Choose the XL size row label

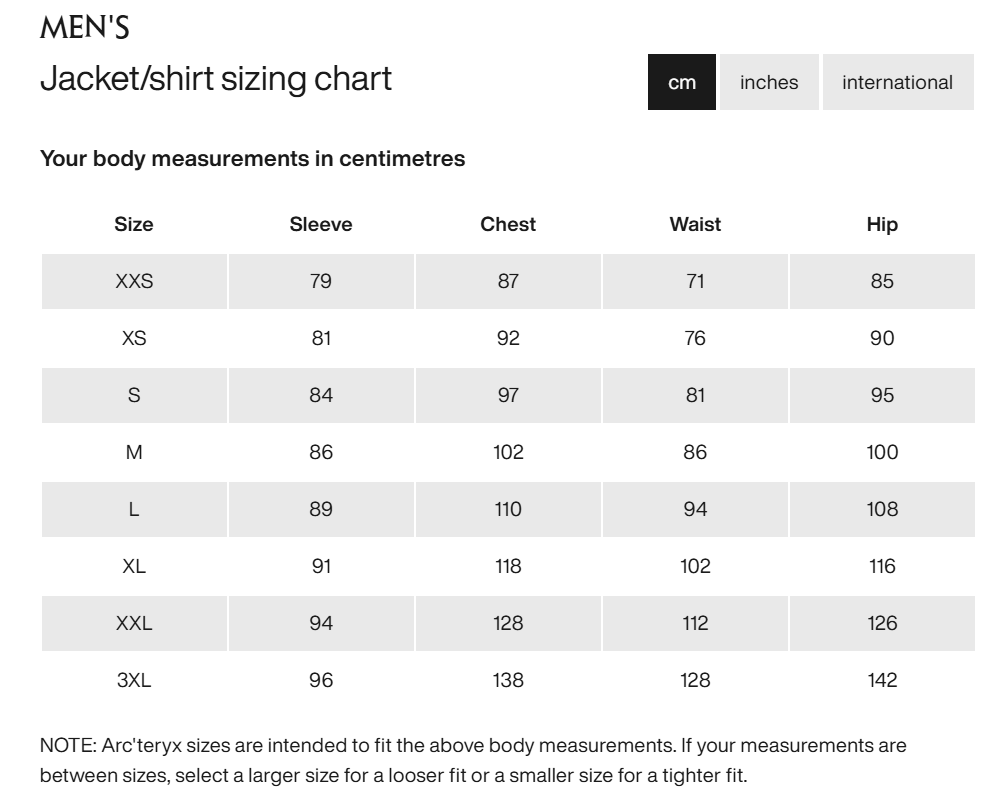point(134,566)
